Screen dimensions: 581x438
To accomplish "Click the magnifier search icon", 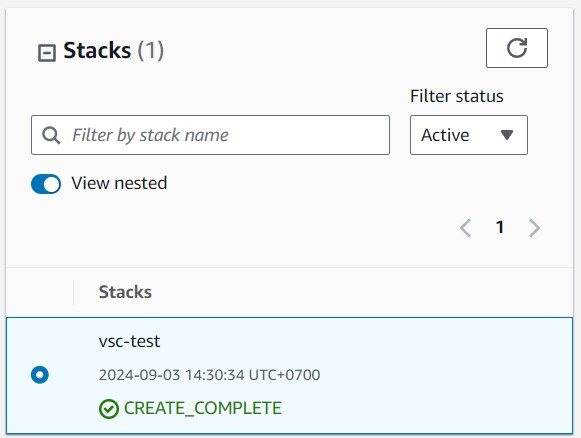I will [51, 135].
